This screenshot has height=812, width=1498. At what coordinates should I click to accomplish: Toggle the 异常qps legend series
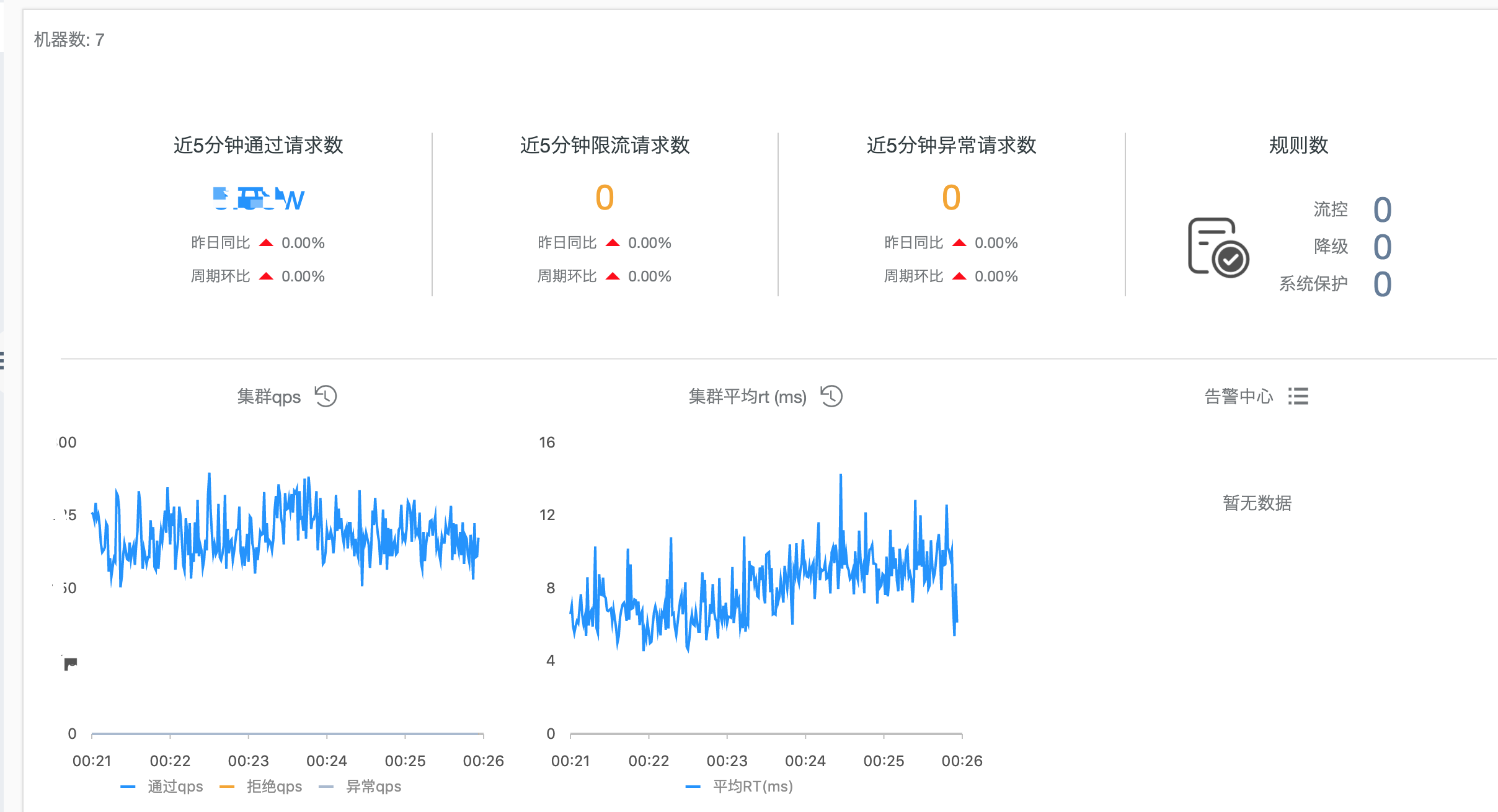[x=360, y=787]
